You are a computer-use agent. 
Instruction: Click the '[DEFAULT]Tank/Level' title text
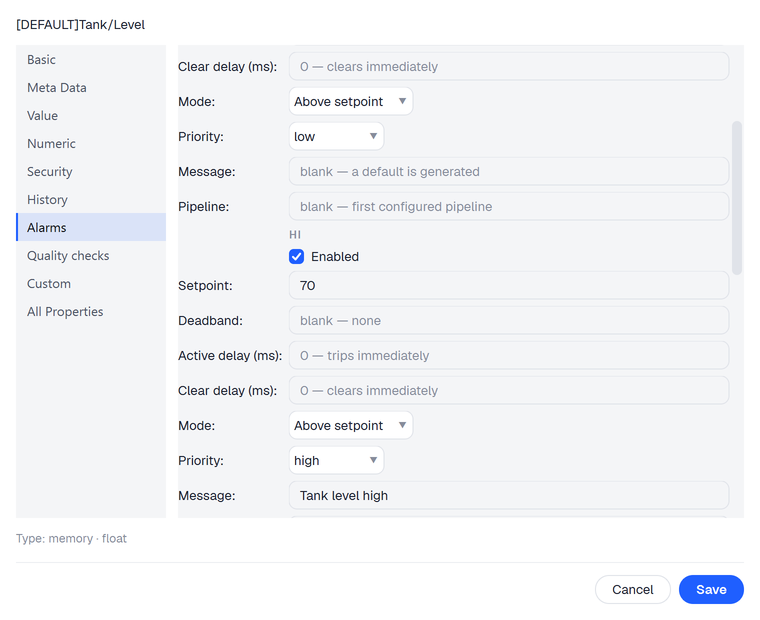pos(80,25)
